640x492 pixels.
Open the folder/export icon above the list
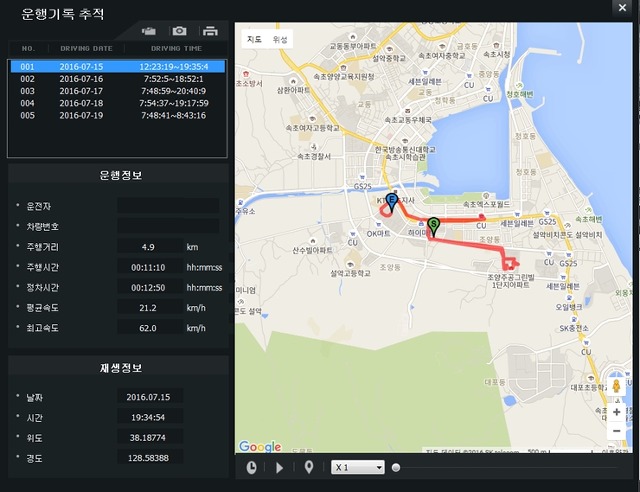(149, 31)
